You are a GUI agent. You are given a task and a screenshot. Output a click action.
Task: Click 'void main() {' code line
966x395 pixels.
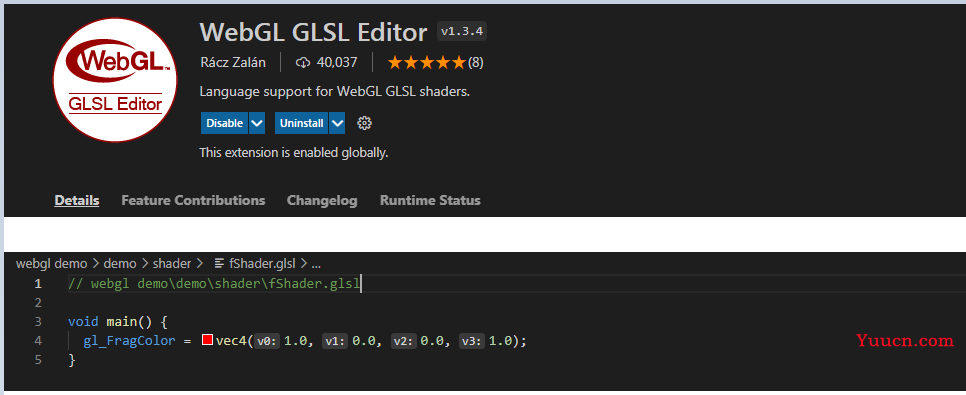tap(118, 322)
